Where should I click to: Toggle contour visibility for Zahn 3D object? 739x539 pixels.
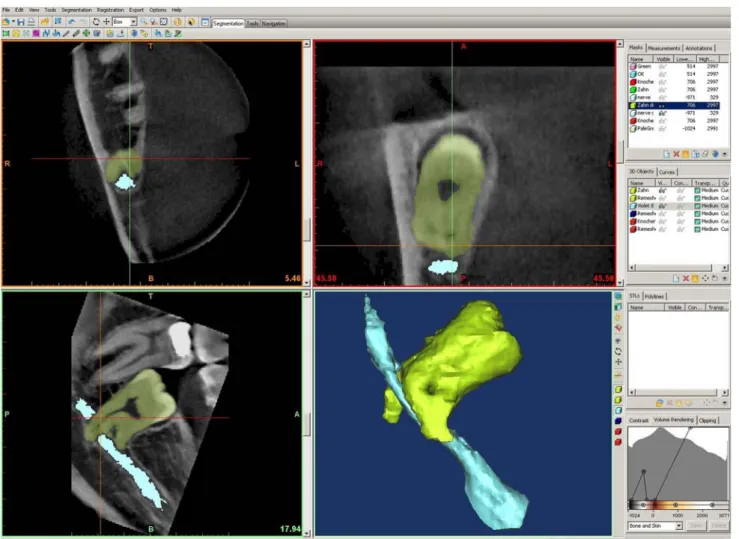[x=680, y=190]
